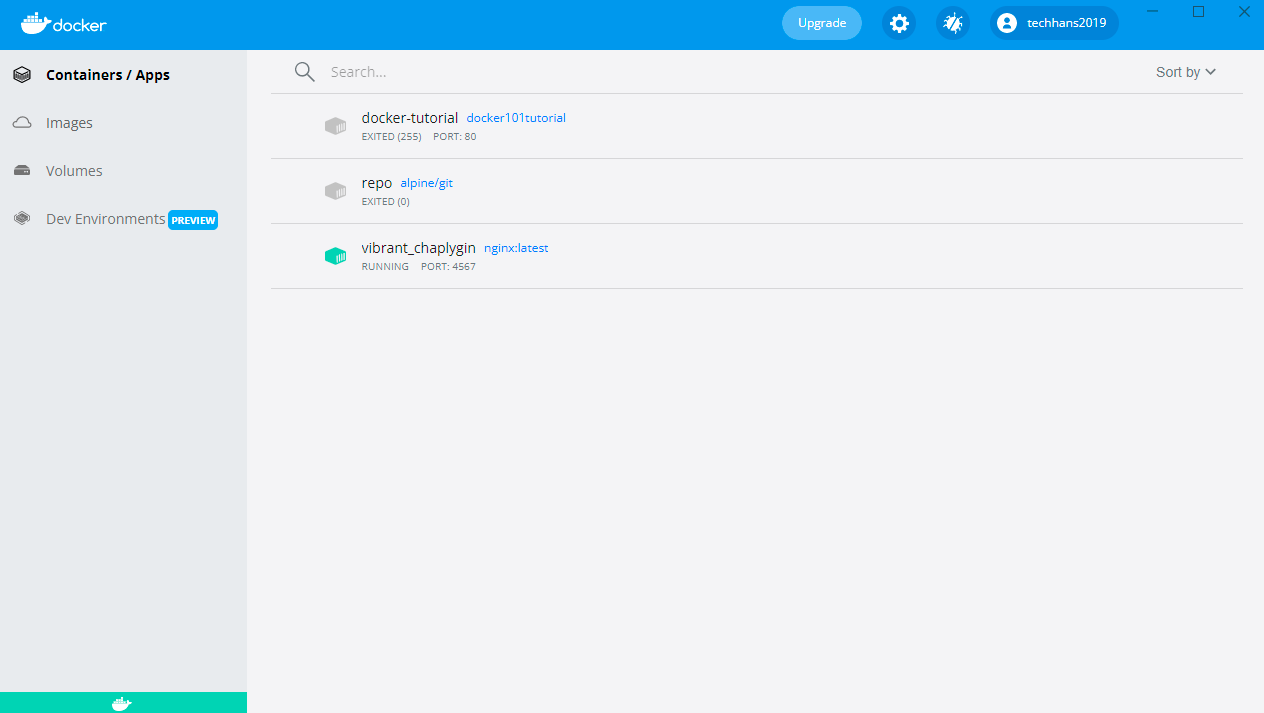The image size is (1264, 713).
Task: Click the Docker whale status icon at bottom
Action: click(x=122, y=703)
